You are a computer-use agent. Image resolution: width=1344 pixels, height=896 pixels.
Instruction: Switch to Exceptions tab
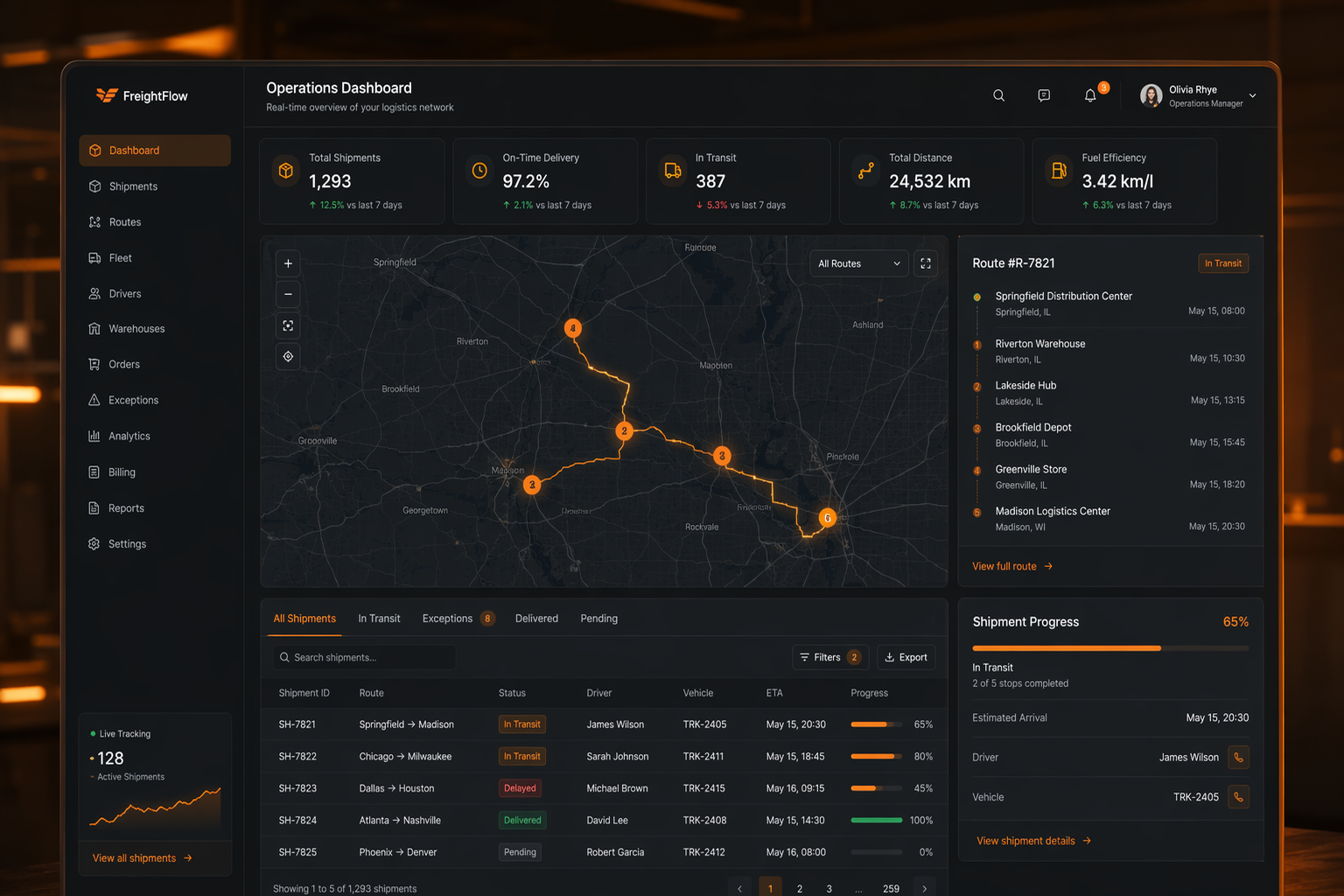(x=458, y=619)
